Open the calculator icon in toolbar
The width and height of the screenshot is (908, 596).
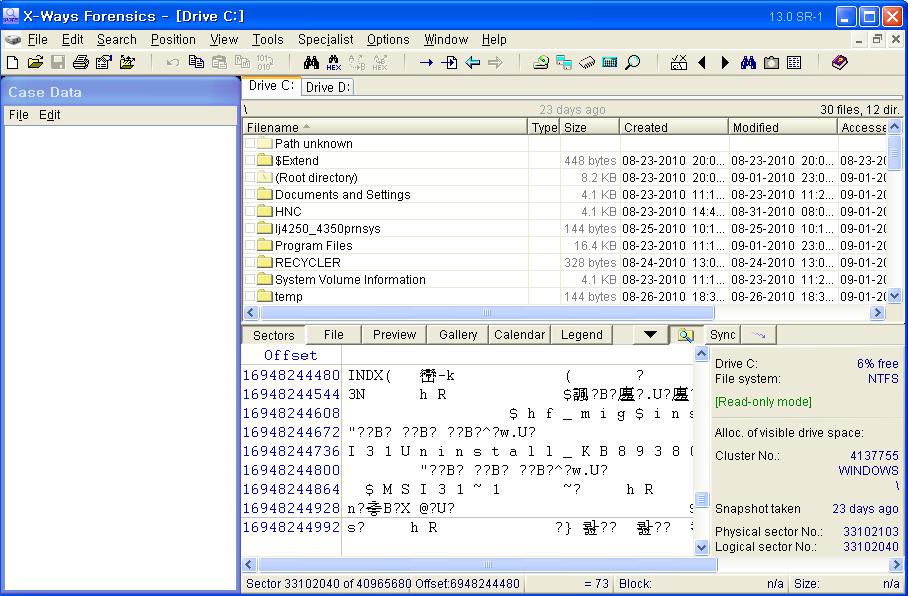click(609, 63)
